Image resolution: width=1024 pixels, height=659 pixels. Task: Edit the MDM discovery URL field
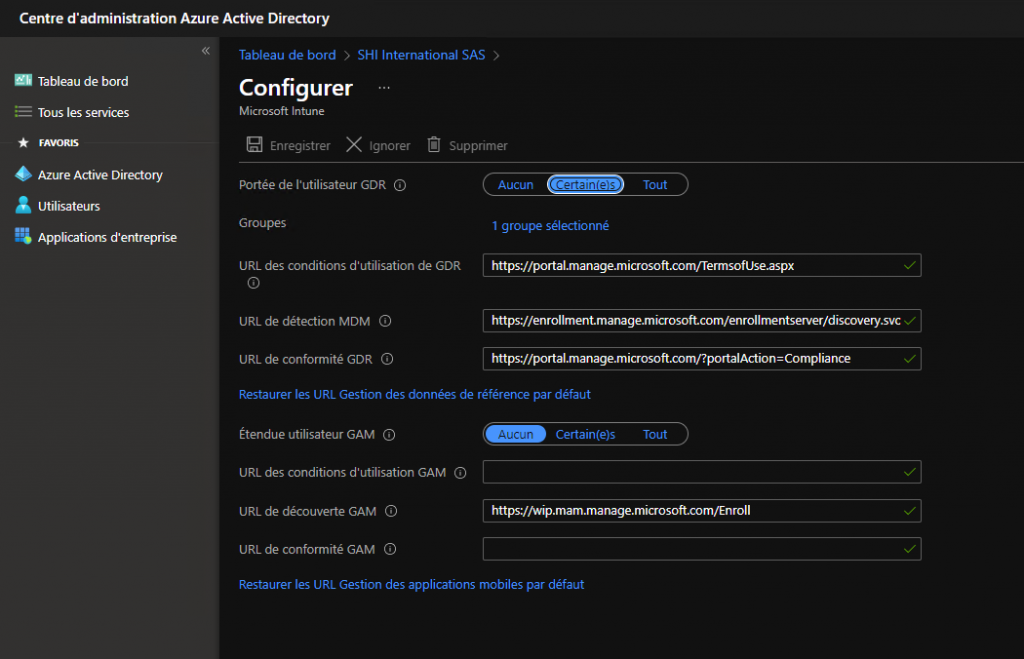click(702, 321)
